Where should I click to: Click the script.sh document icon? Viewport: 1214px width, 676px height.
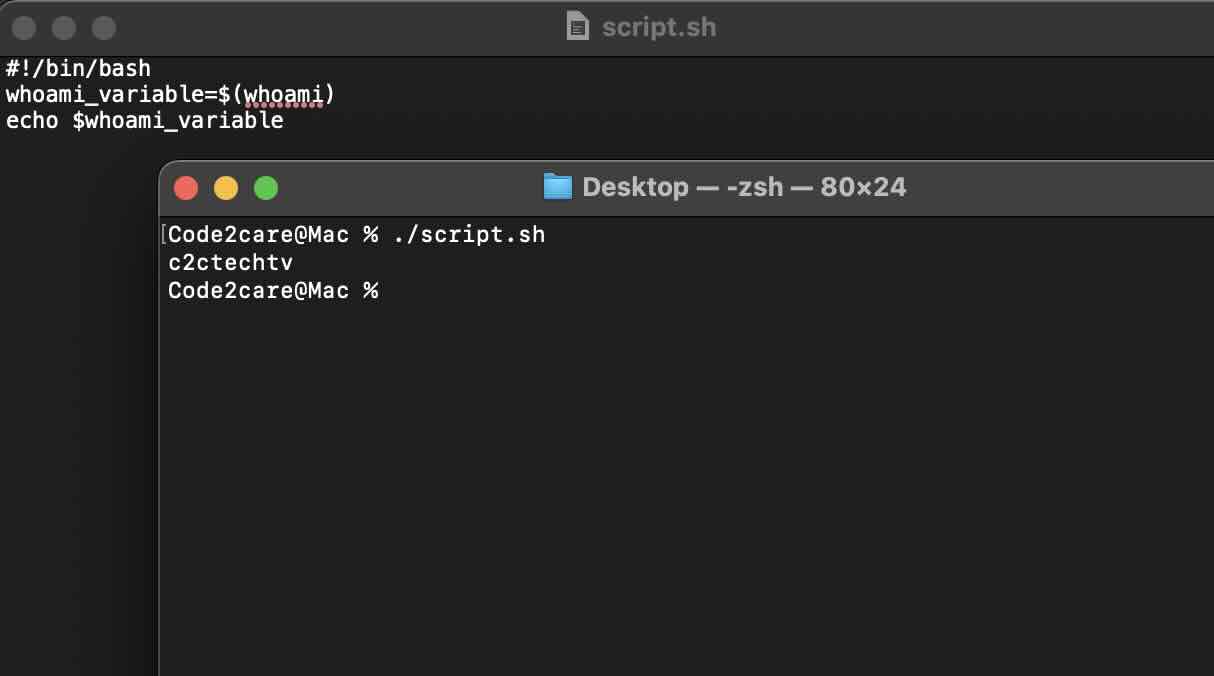click(x=578, y=26)
